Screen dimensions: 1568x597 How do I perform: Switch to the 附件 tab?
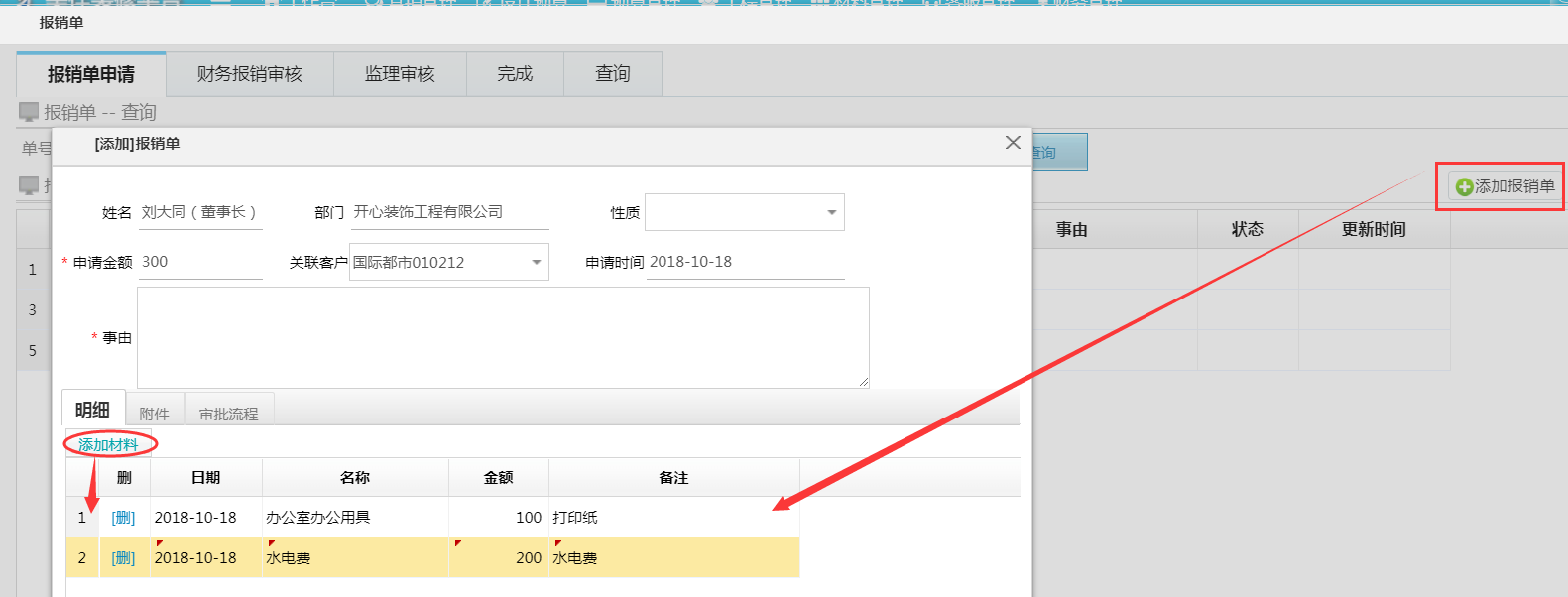click(155, 414)
